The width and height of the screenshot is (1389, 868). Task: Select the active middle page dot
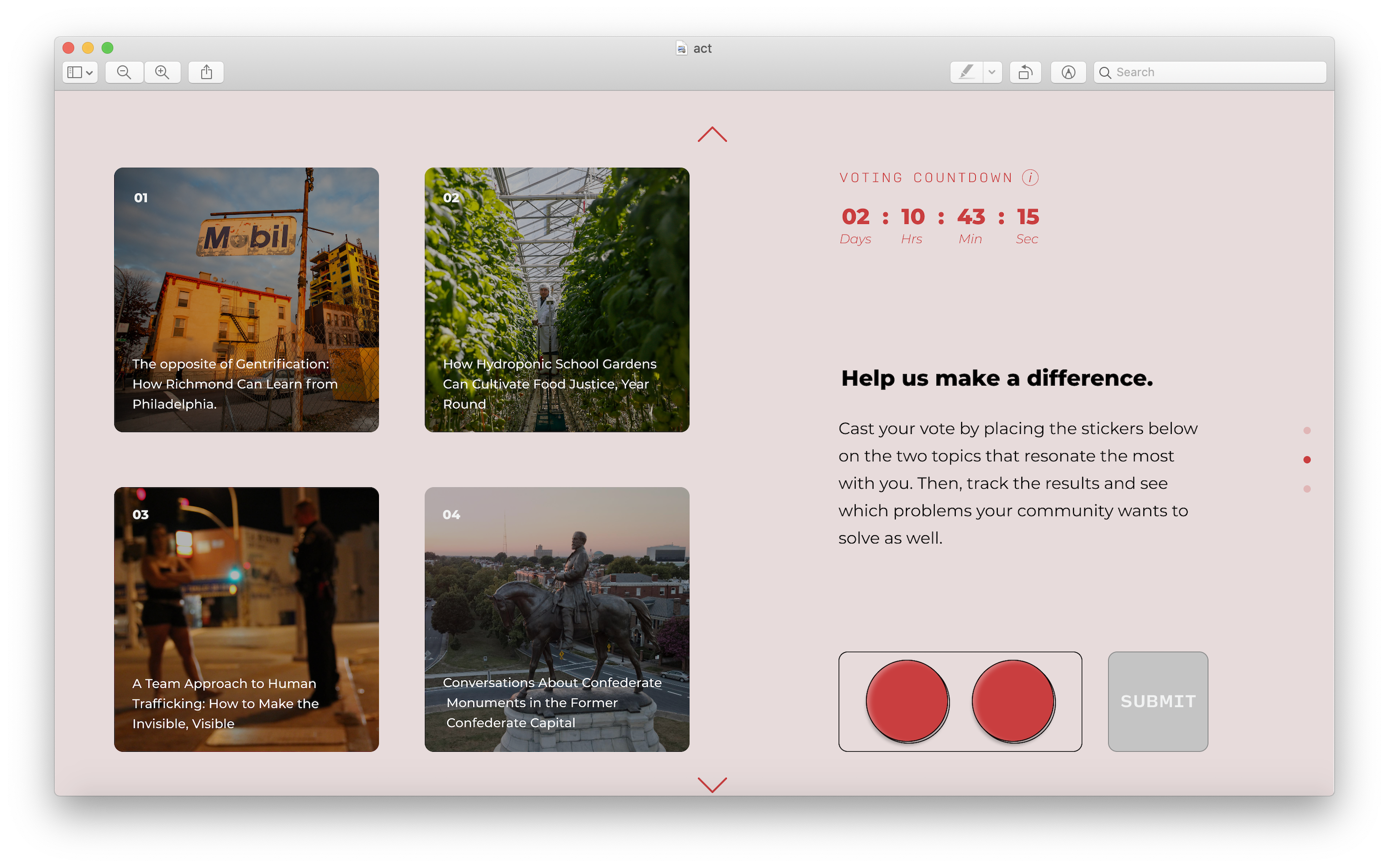pyautogui.click(x=1307, y=460)
